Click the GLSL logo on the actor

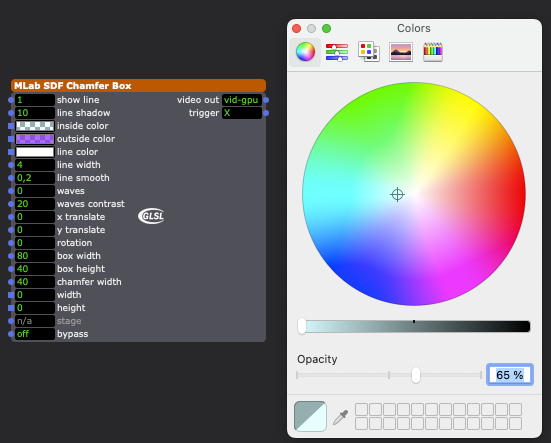(151, 216)
